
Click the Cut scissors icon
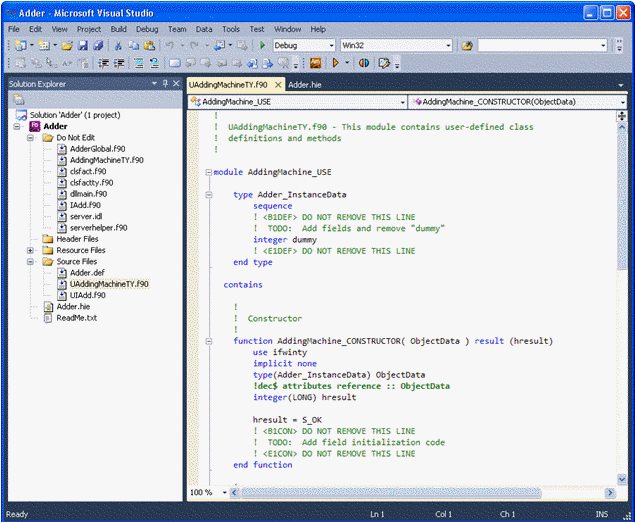(118, 45)
